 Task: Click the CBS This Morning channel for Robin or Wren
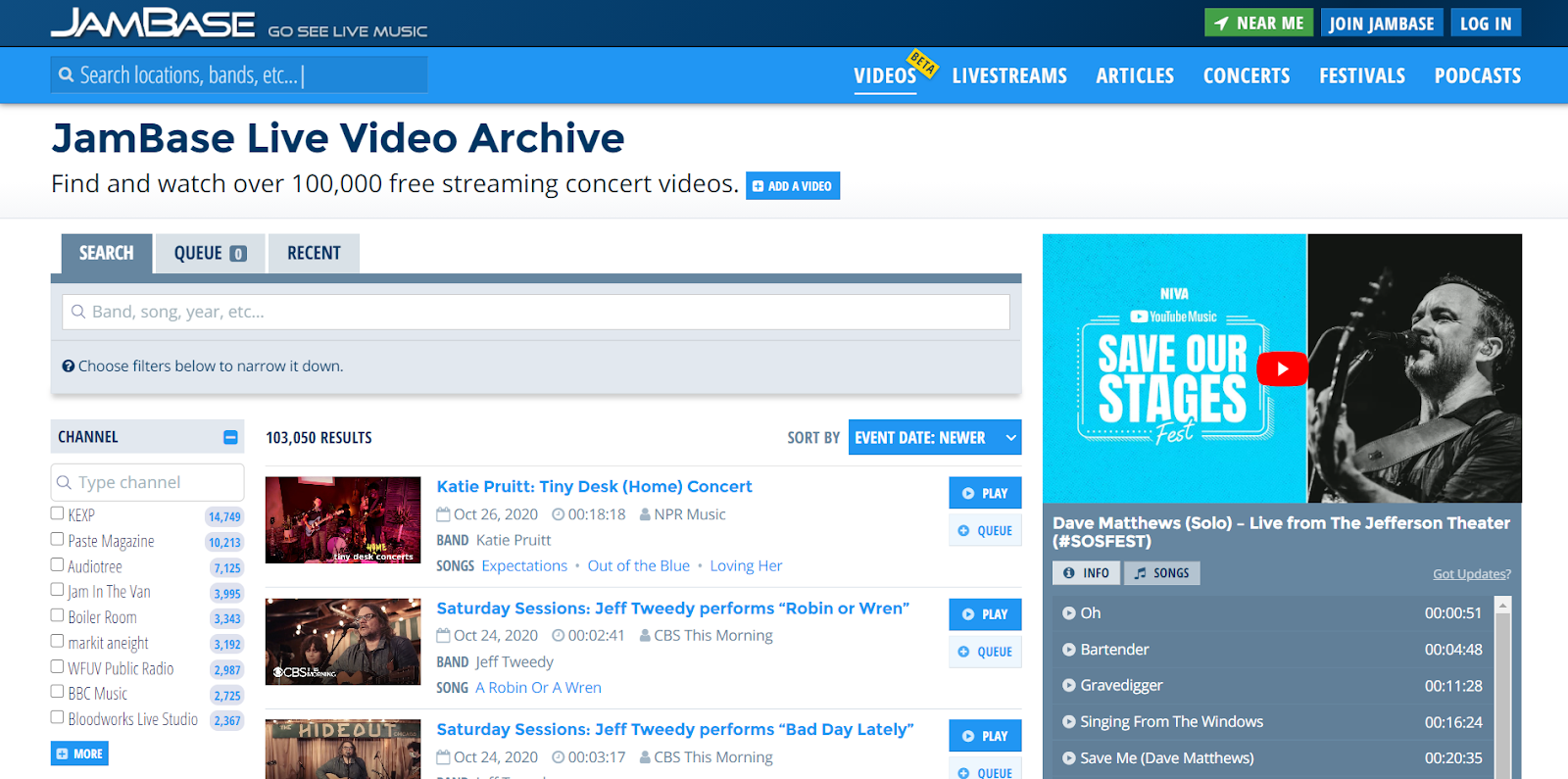click(713, 636)
